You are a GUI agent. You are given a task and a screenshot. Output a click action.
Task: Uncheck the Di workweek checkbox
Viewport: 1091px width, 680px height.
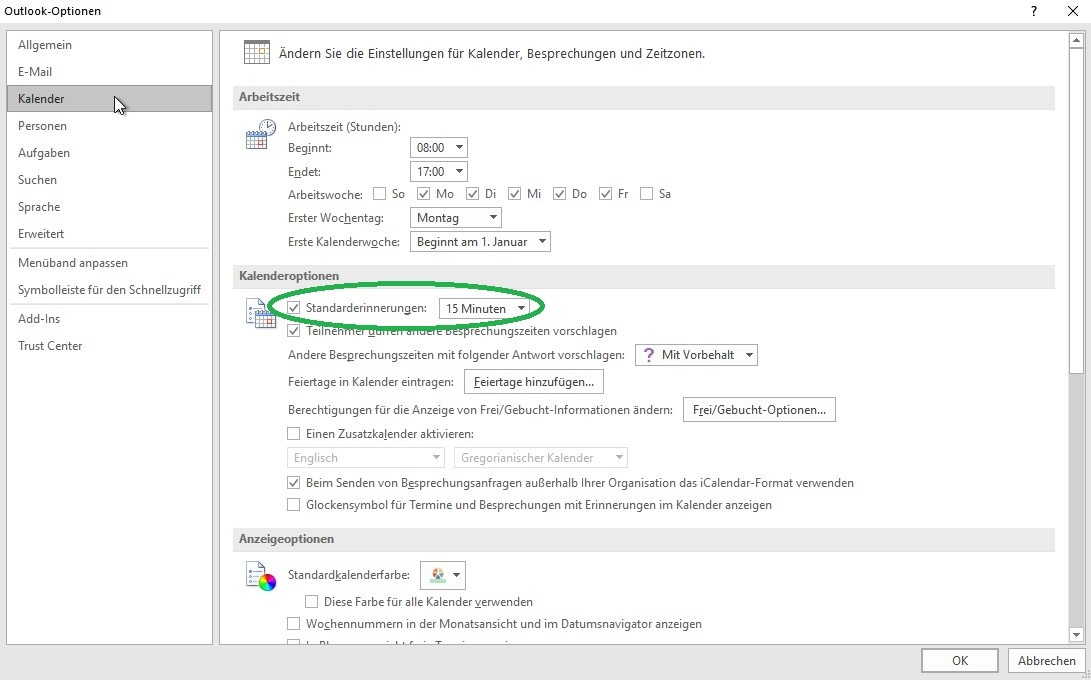coord(472,193)
